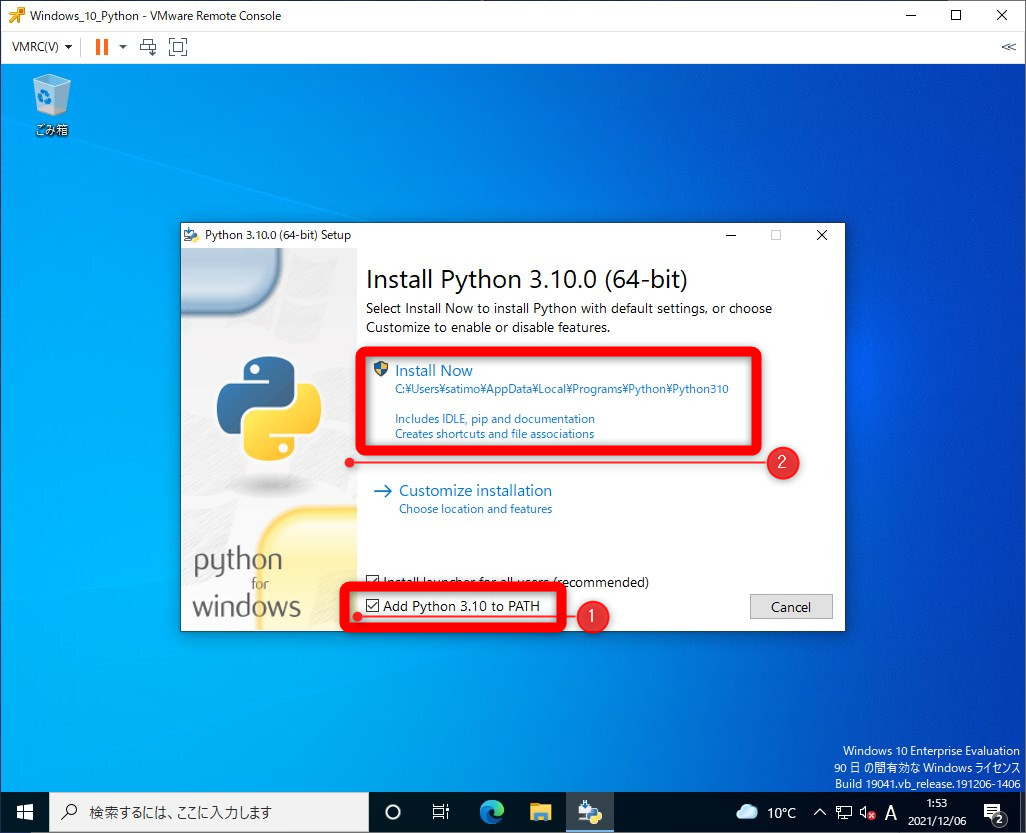The height and width of the screenshot is (833, 1026).
Task: Open the weather widget showing 10°C
Action: coord(764,812)
